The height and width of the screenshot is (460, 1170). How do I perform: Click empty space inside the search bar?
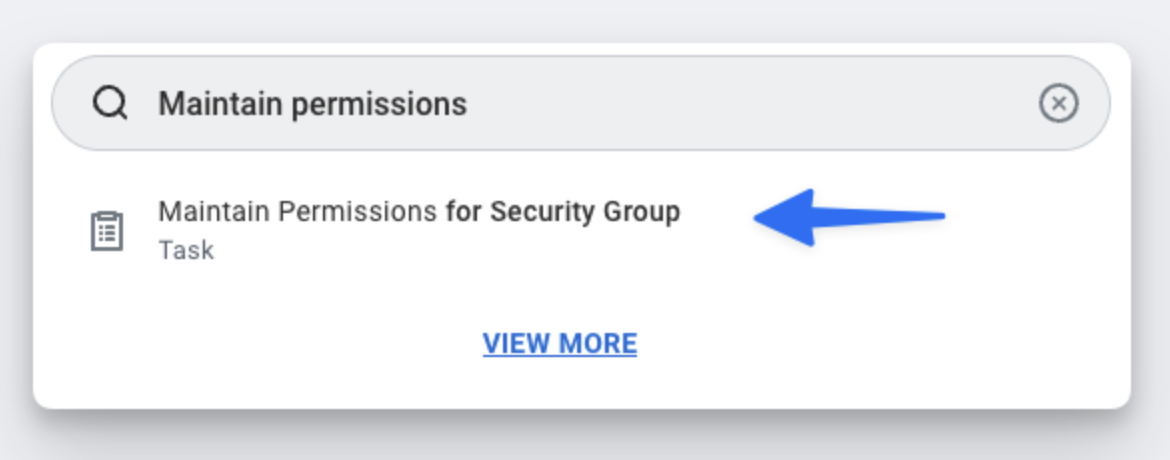point(750,103)
